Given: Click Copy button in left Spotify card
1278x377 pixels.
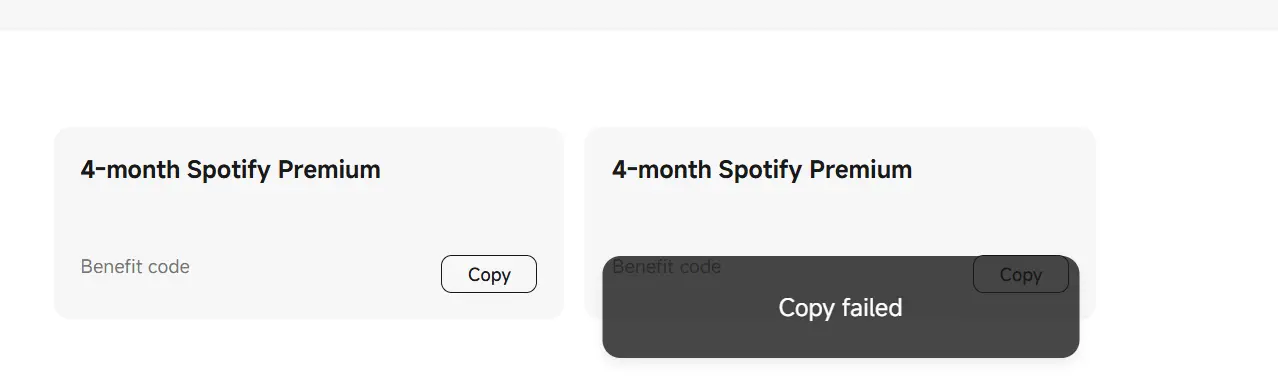Looking at the screenshot, I should coord(489,274).
